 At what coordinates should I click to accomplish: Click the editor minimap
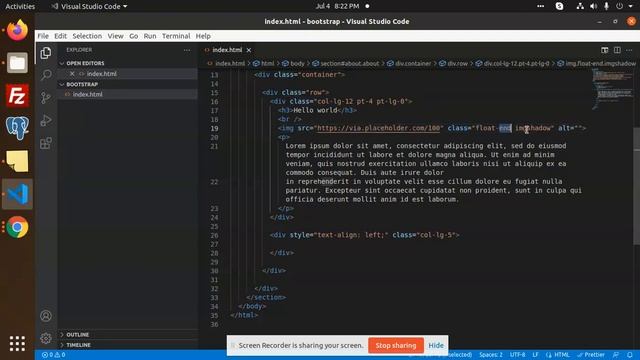click(x=611, y=89)
